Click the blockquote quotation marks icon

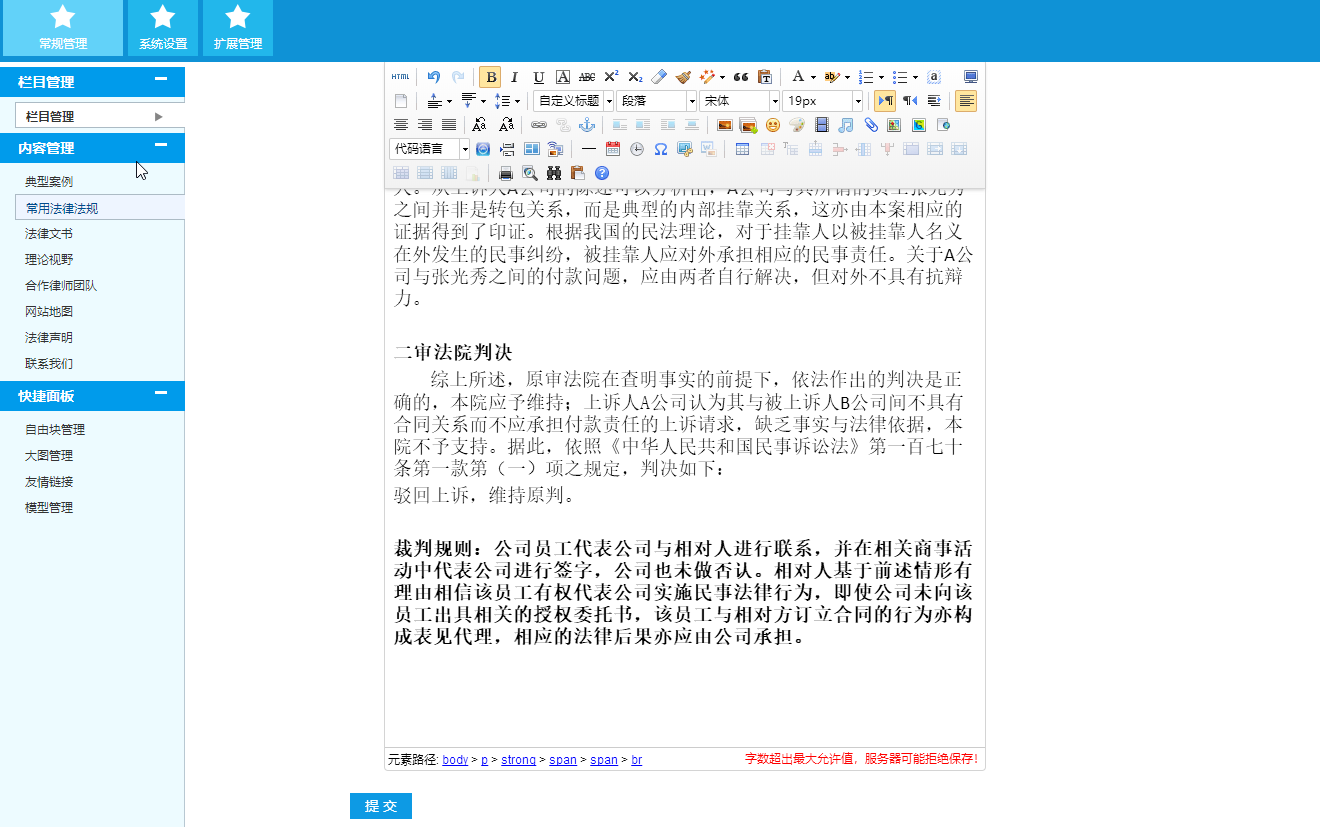coord(741,77)
